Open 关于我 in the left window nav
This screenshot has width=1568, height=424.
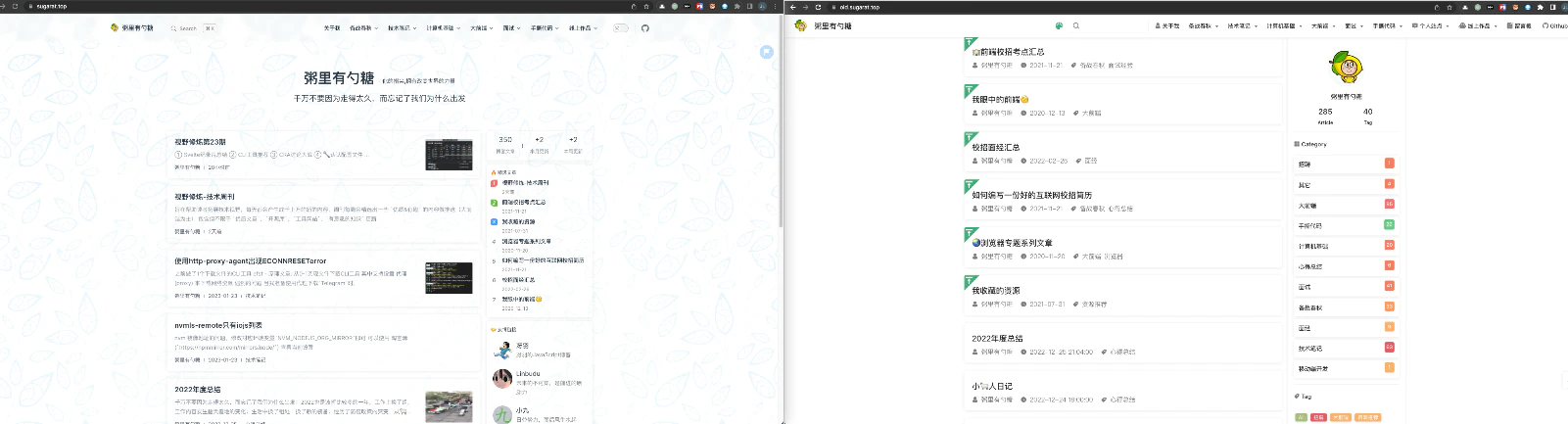click(x=332, y=28)
